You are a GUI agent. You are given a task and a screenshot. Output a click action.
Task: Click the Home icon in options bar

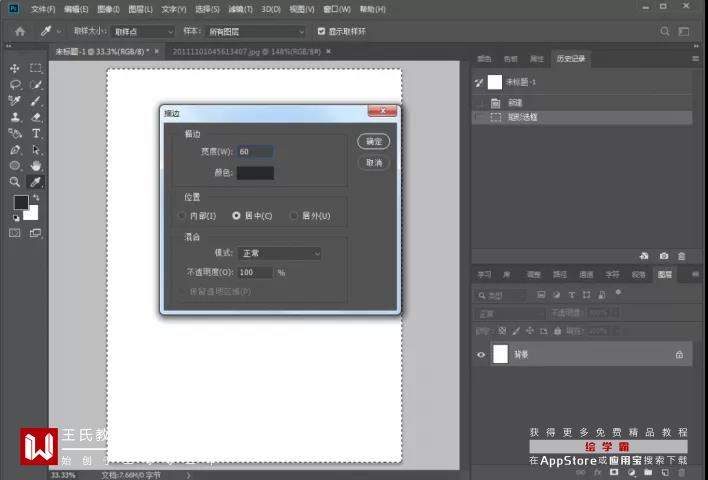20,31
